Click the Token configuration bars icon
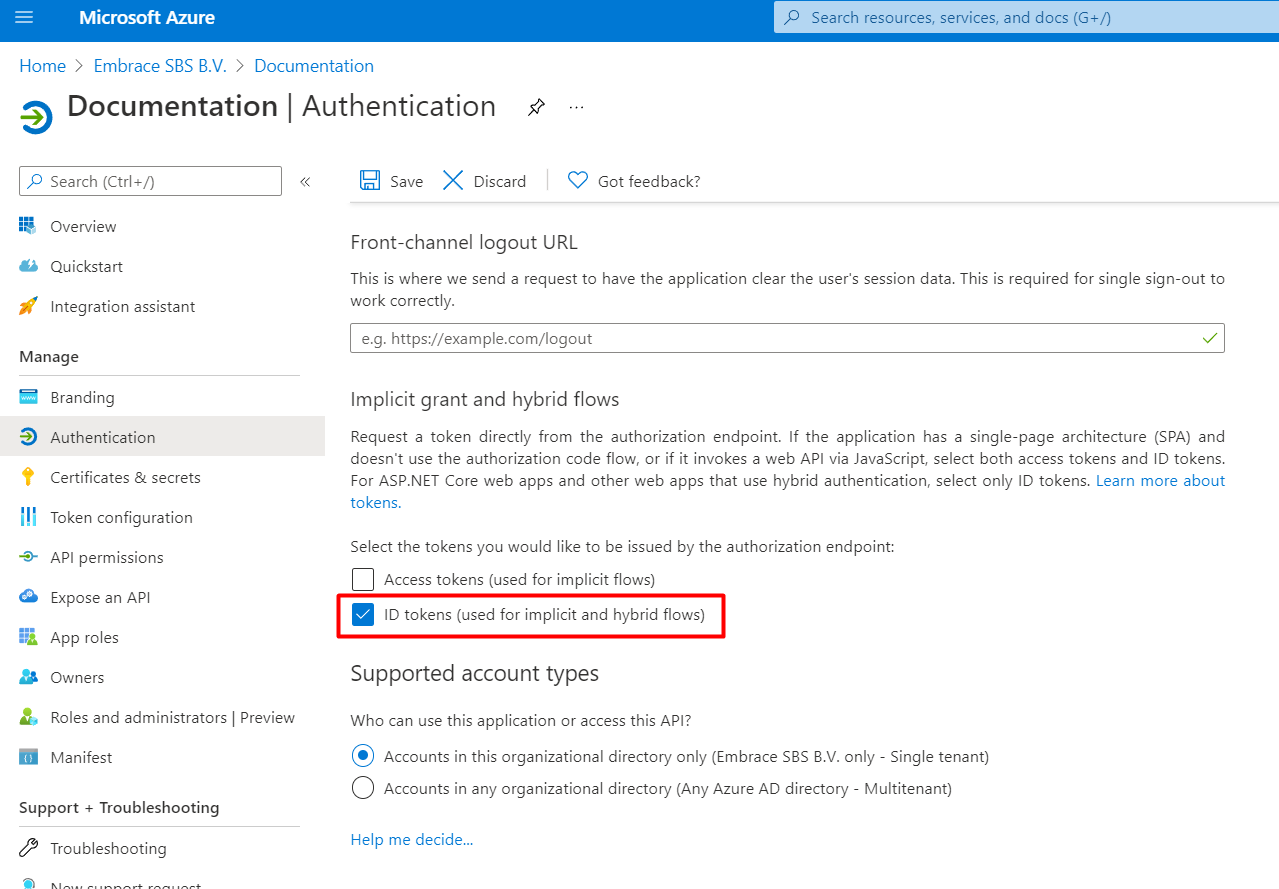Screen dimensions: 1279x889 coord(29,517)
